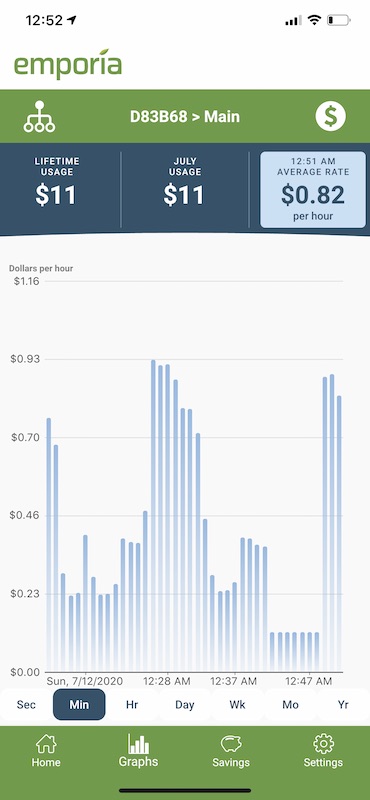Select the Min time scale

[x=79, y=705]
